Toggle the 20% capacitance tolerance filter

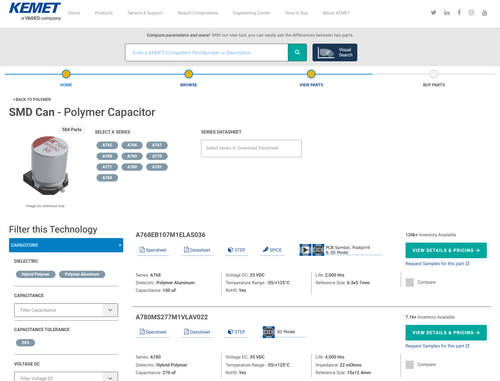tap(25, 343)
